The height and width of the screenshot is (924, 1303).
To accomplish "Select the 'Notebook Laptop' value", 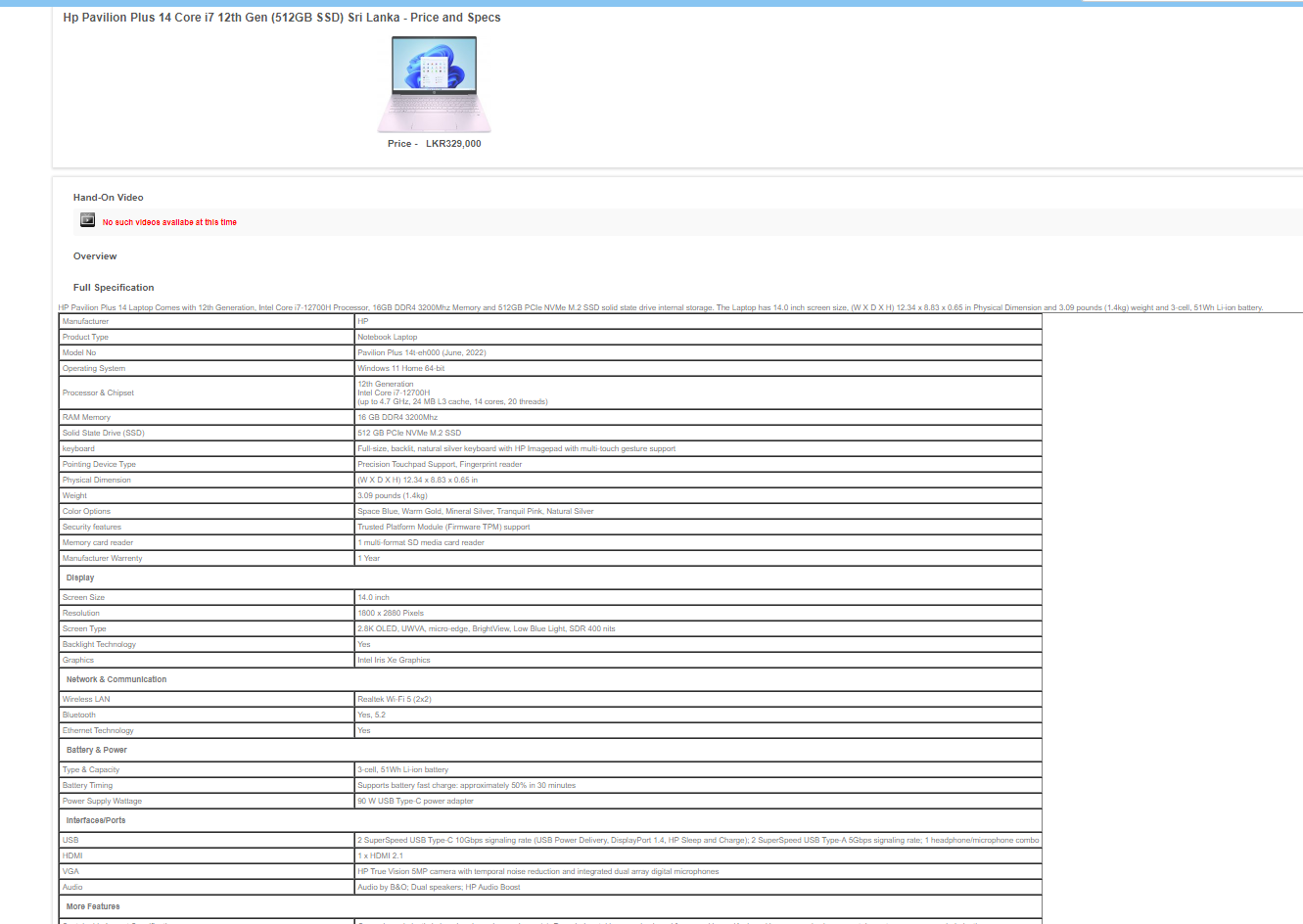I will [x=388, y=337].
